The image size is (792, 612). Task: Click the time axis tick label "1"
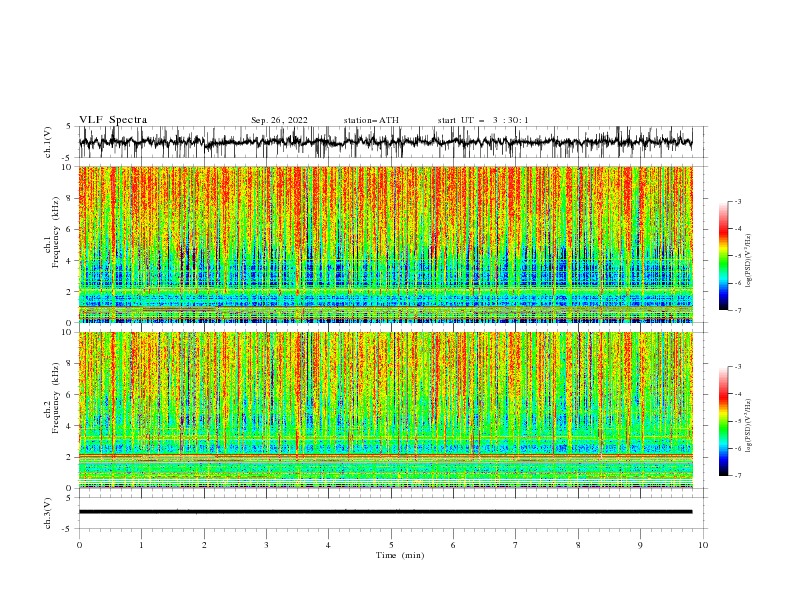pyautogui.click(x=141, y=545)
